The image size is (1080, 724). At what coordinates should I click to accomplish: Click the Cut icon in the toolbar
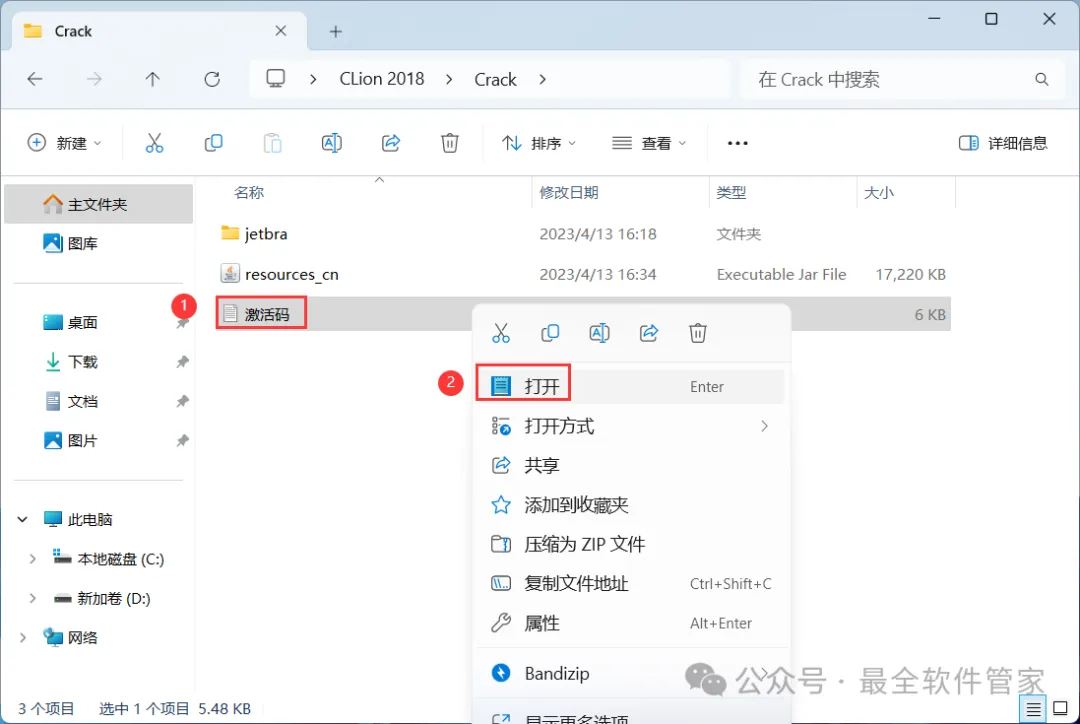coord(154,143)
